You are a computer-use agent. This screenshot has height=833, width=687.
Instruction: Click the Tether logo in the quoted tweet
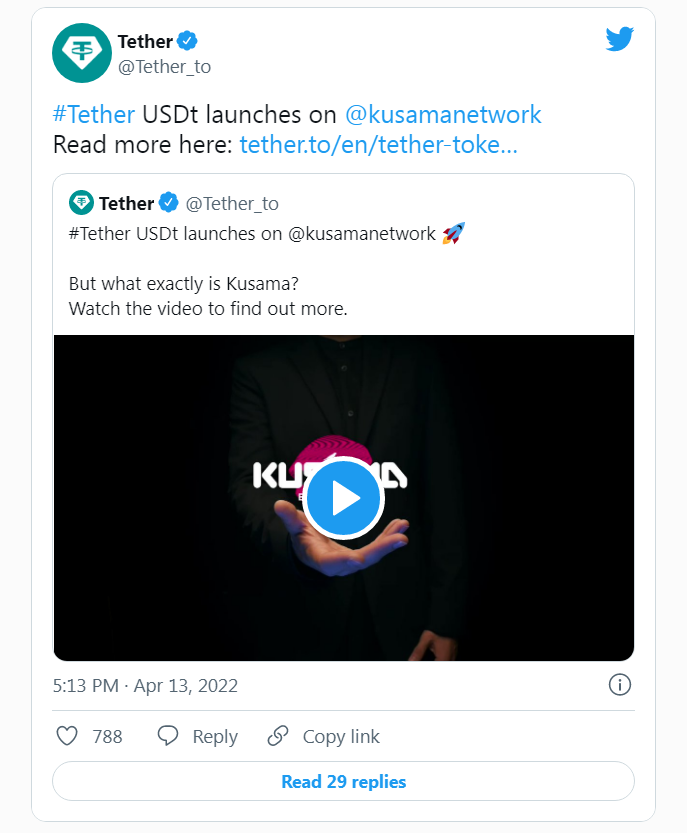[80, 202]
